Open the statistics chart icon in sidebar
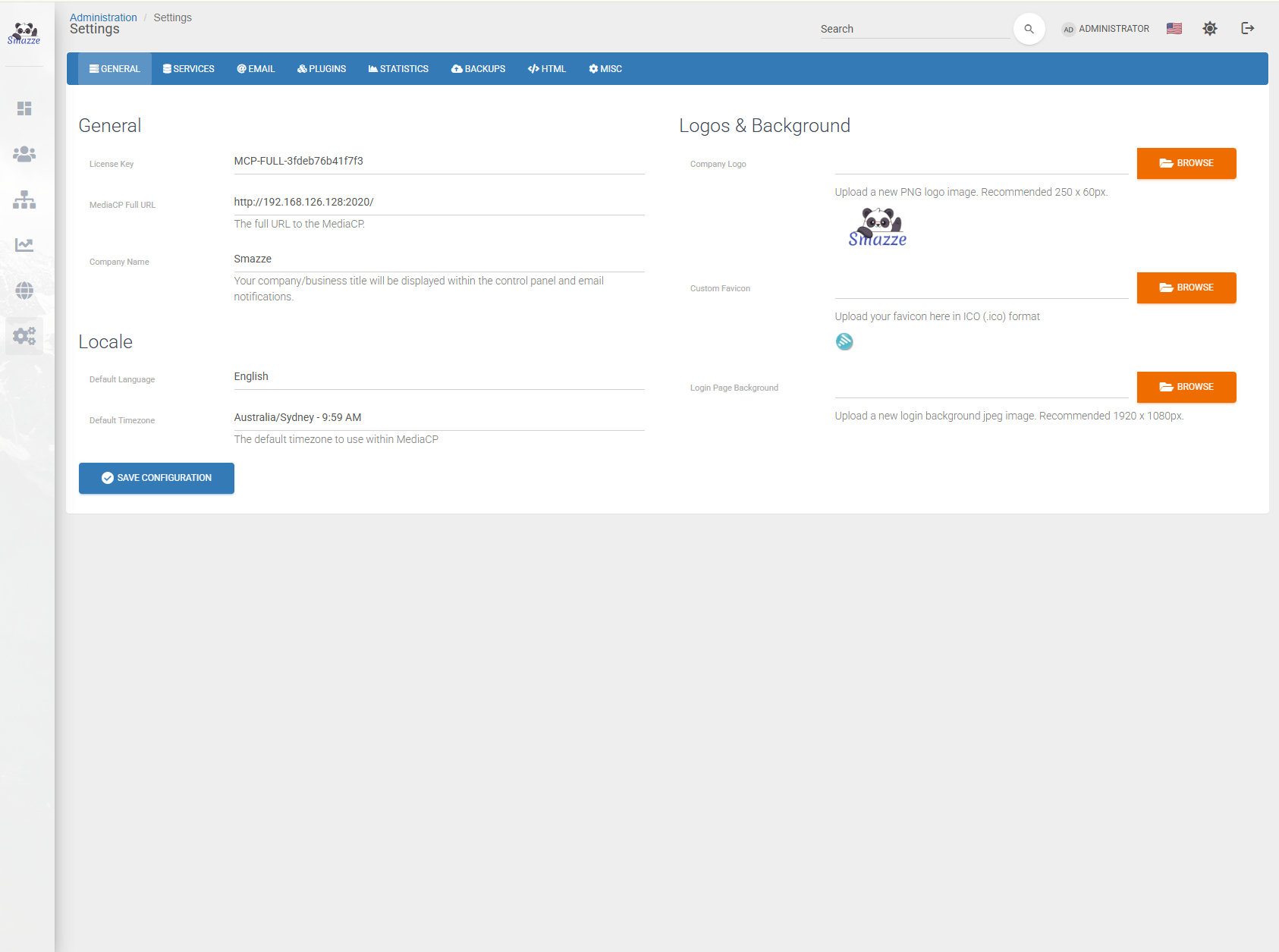 pyautogui.click(x=24, y=245)
